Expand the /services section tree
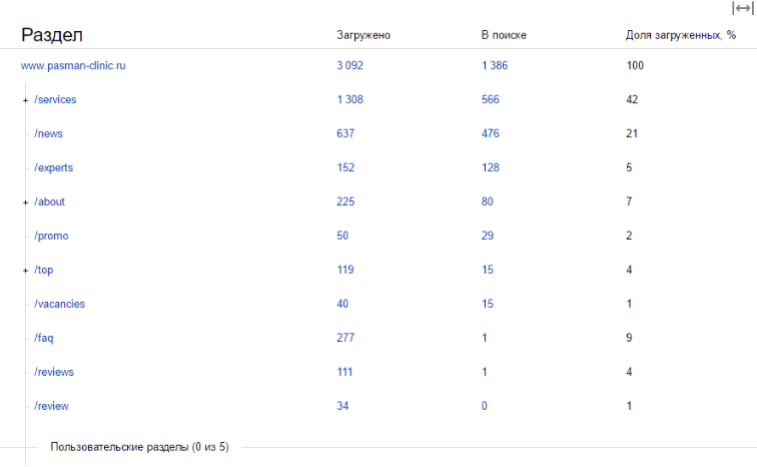 26,100
